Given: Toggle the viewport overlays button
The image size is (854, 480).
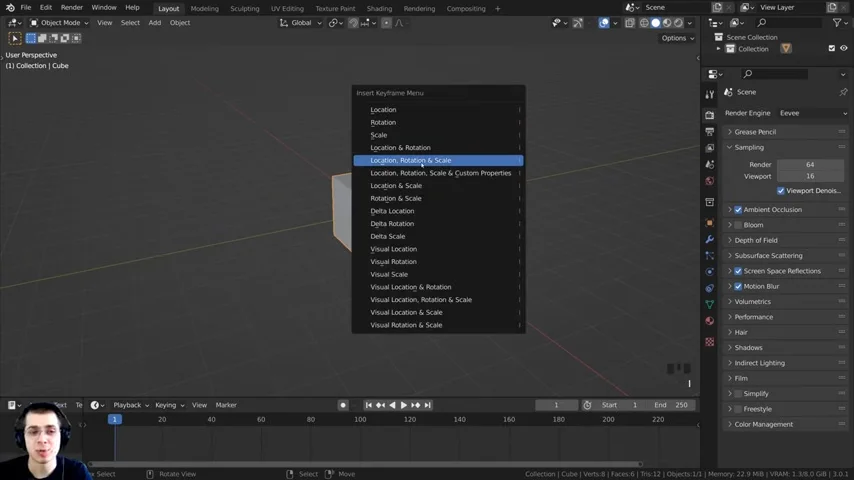Looking at the screenshot, I should point(604,23).
